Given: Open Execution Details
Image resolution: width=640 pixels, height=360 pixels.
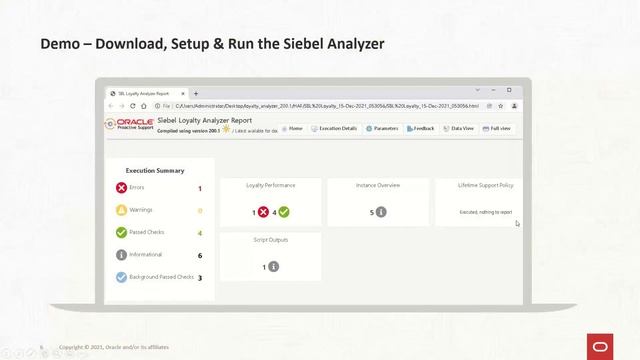Looking at the screenshot, I should pyautogui.click(x=334, y=129).
